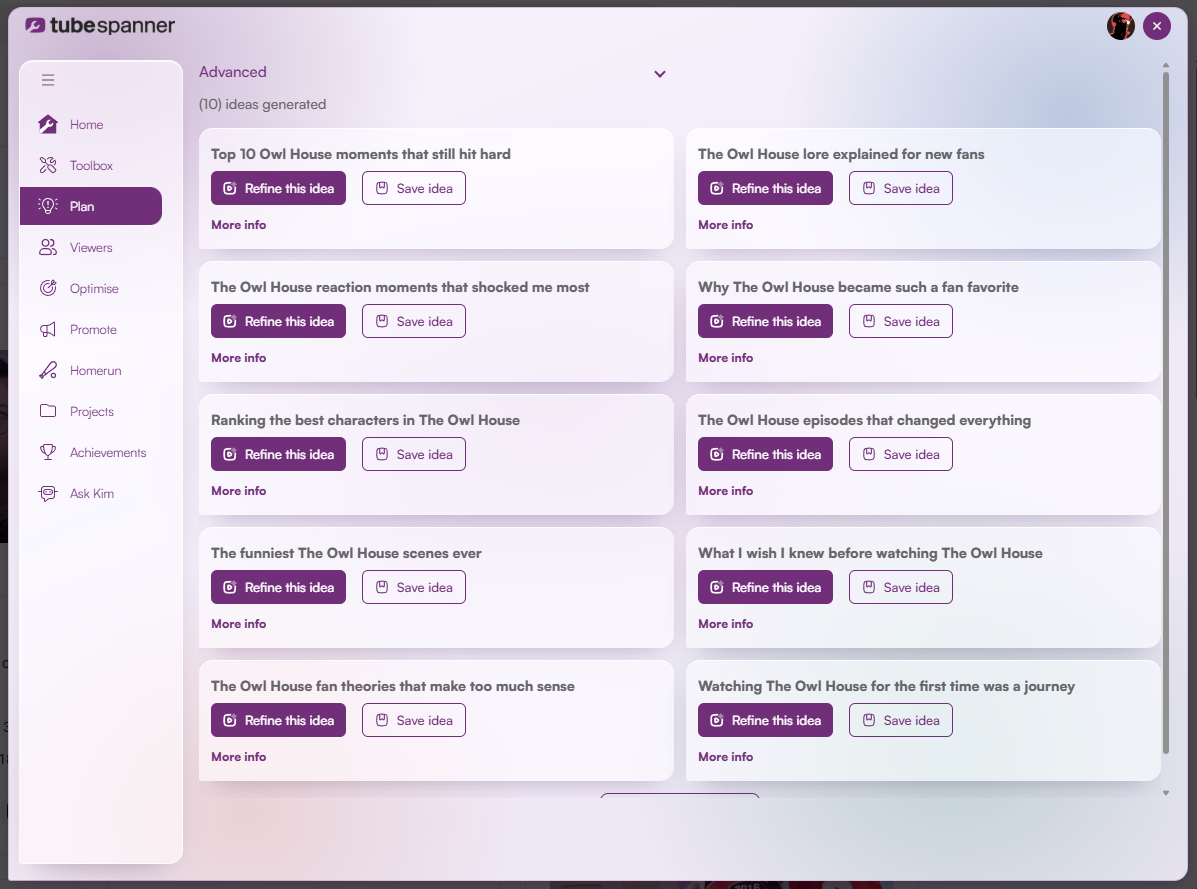Refine 'Top 10 Owl House moments' idea
1197x889 pixels.
pos(278,188)
